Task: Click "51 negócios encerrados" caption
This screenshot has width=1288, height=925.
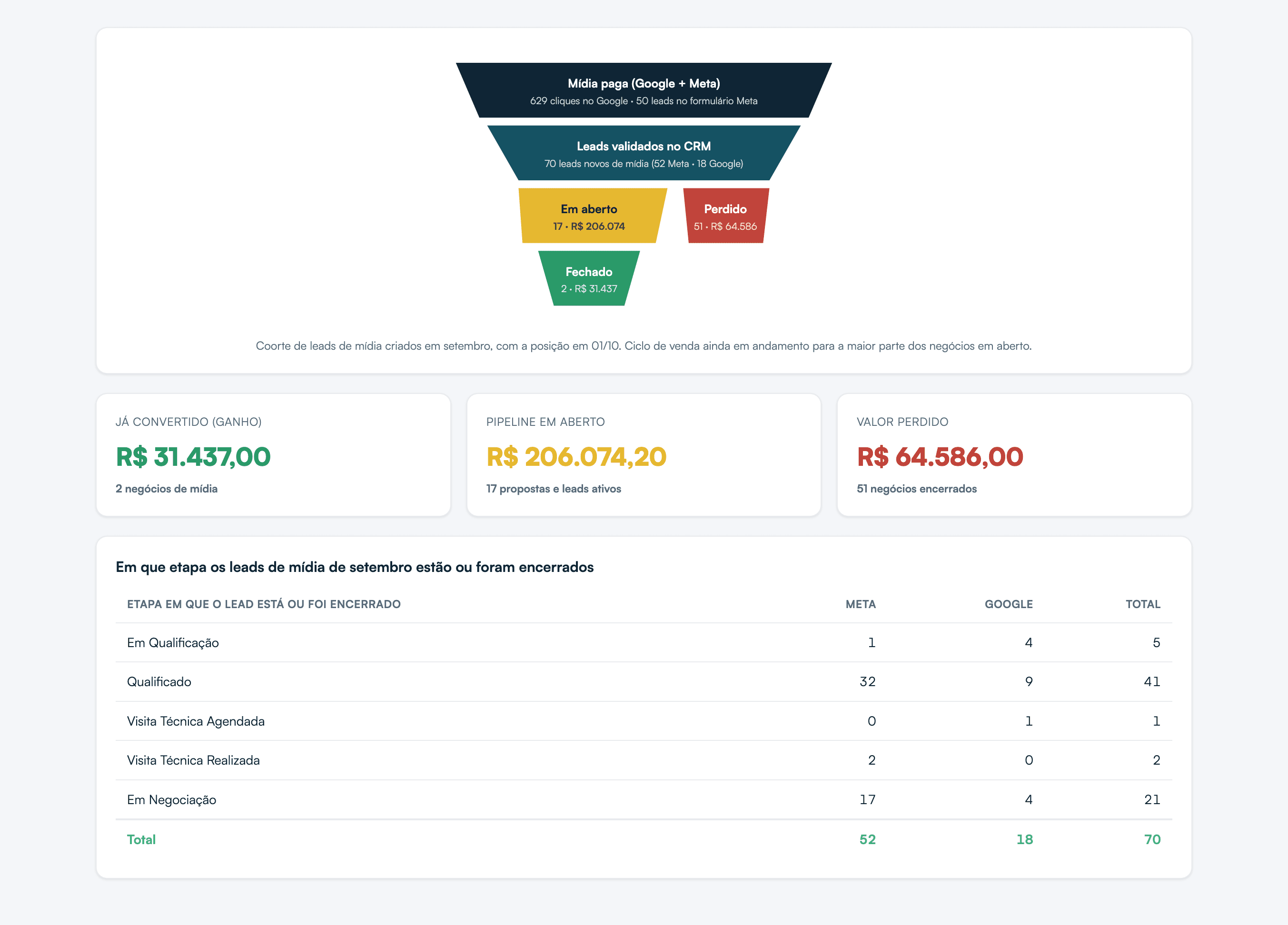Action: coord(917,489)
